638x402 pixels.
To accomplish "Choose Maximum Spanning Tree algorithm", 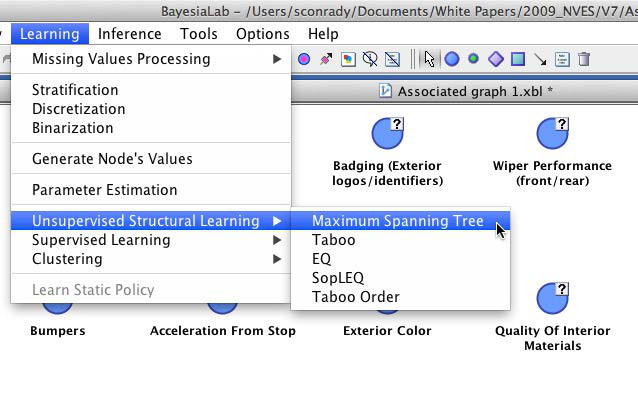I will click(397, 221).
